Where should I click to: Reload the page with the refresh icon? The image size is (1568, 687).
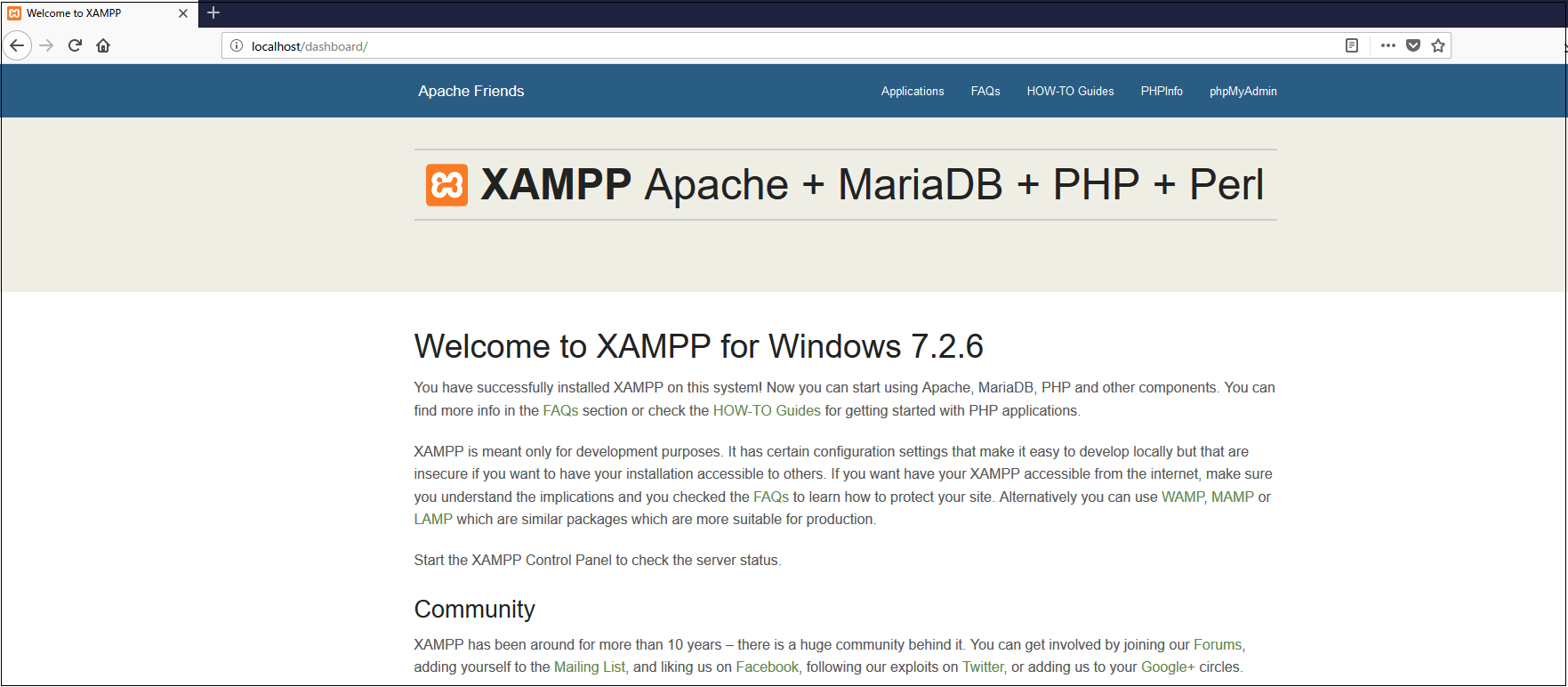coord(76,45)
